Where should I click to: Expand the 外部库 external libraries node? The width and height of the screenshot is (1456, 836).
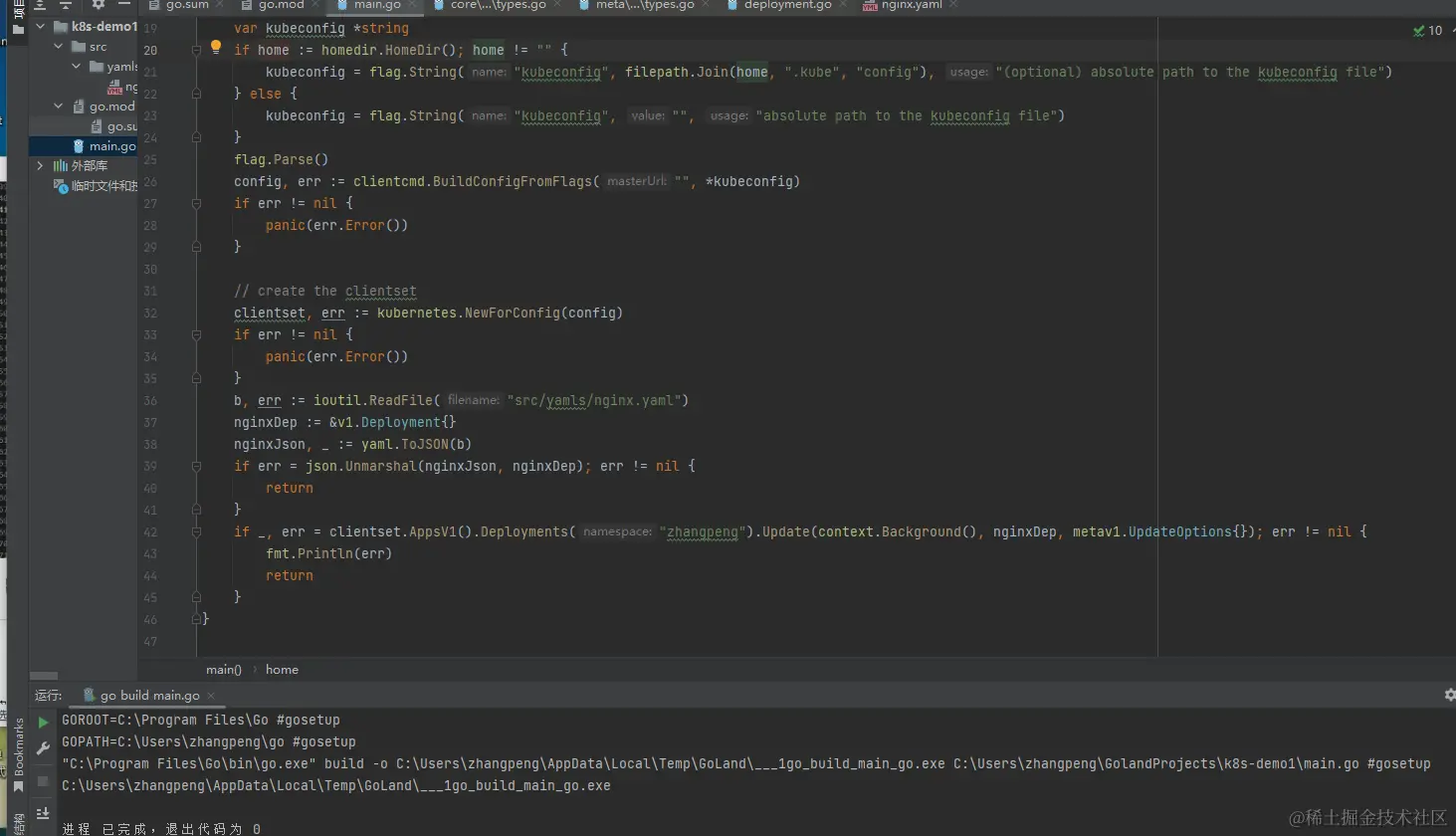click(41, 166)
